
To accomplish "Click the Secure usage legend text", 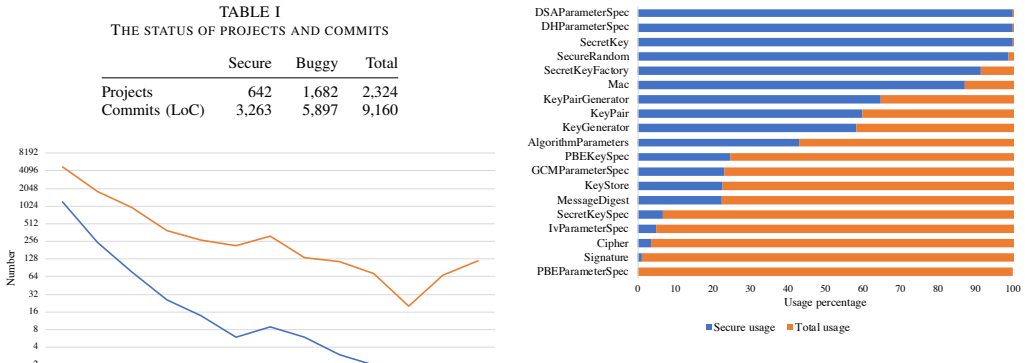I will [x=744, y=327].
